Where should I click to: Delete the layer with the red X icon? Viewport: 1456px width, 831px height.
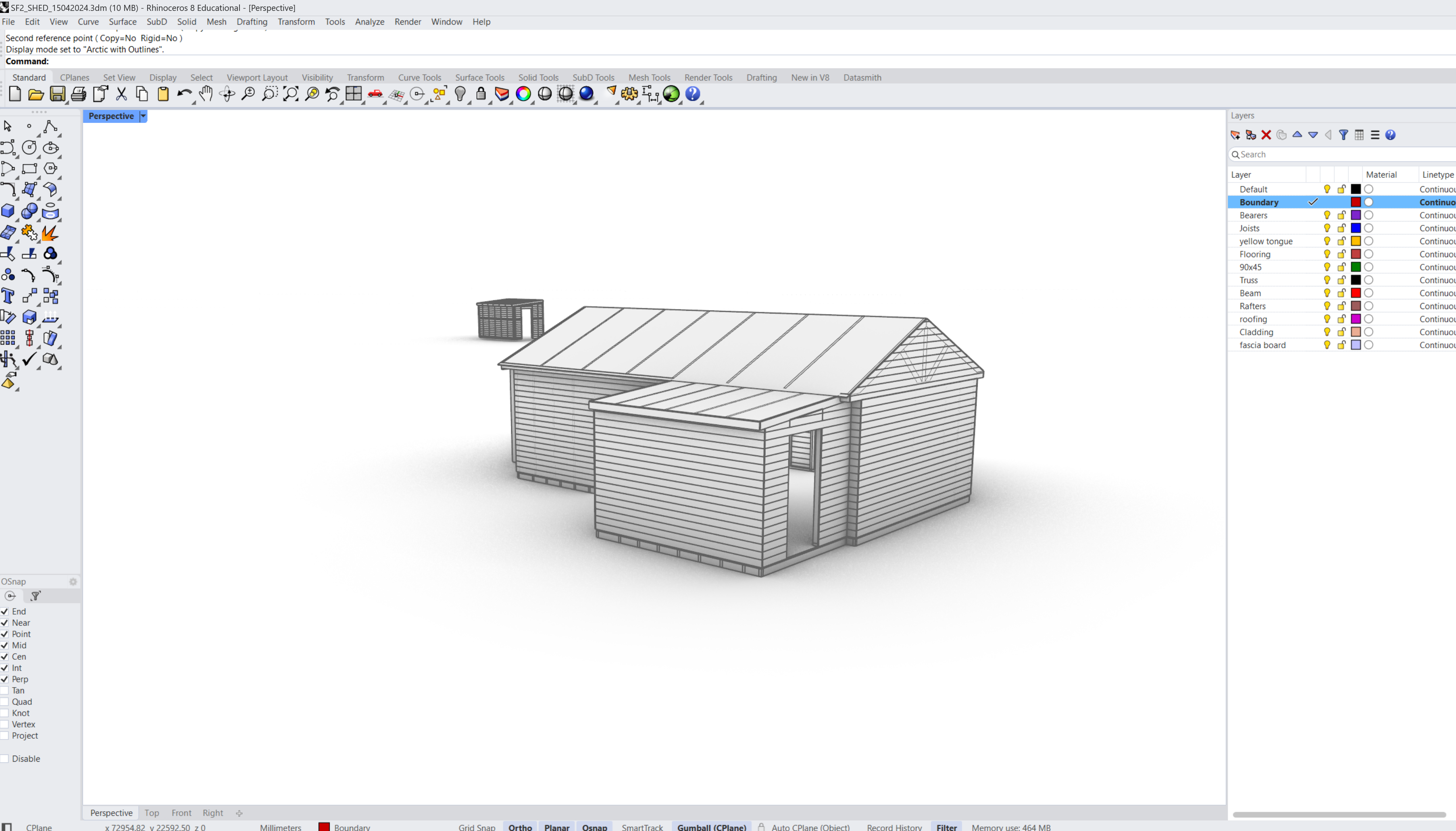point(1266,135)
